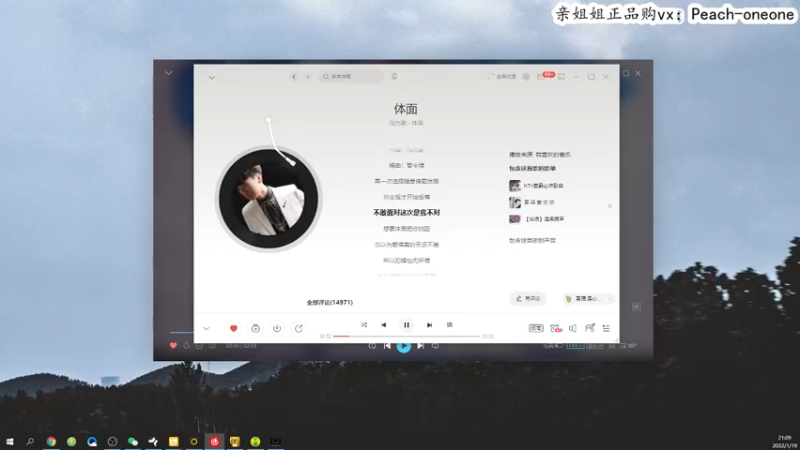800x450 pixels.
Task: Open the sound effects icon
Action: pyautogui.click(x=556, y=329)
